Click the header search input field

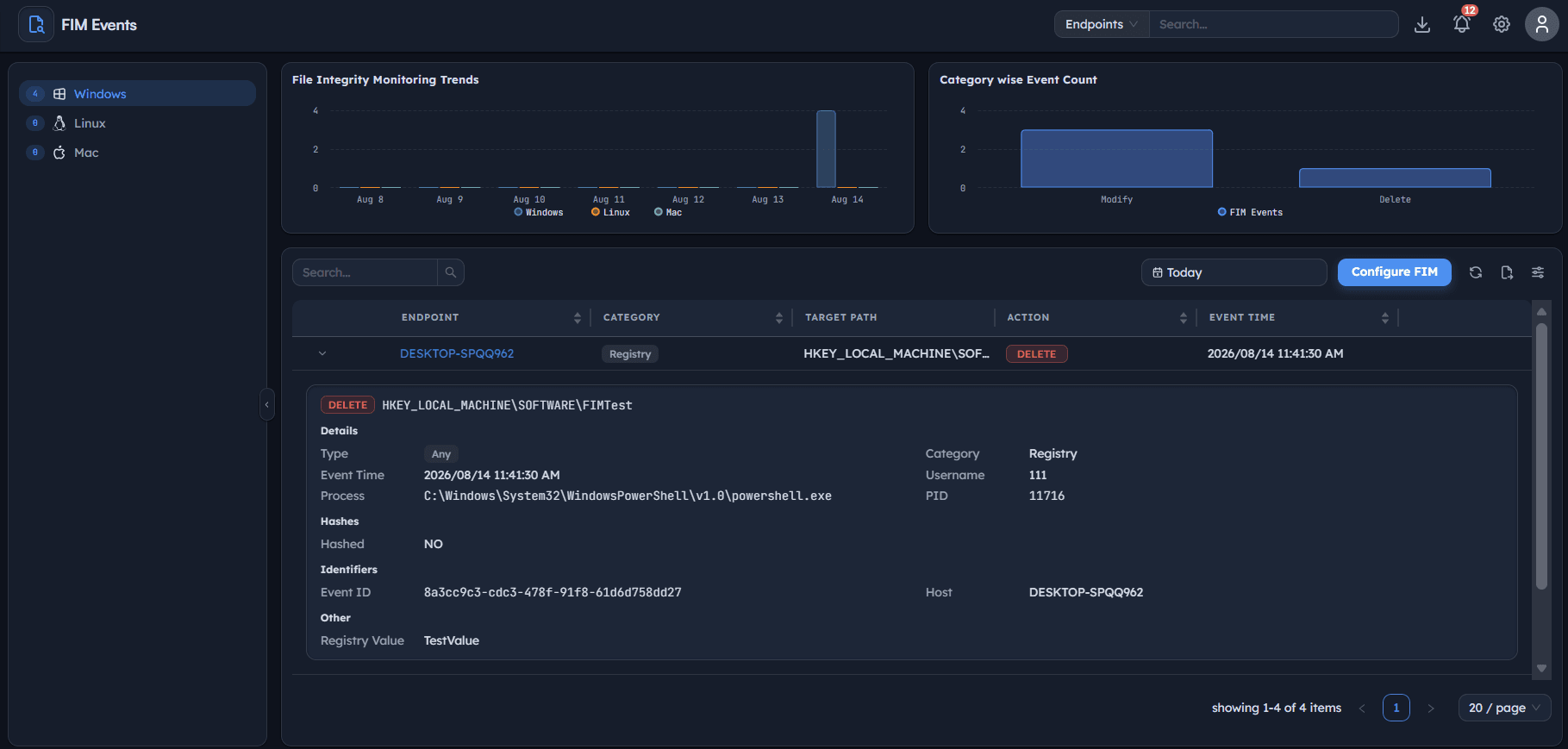point(1273,24)
